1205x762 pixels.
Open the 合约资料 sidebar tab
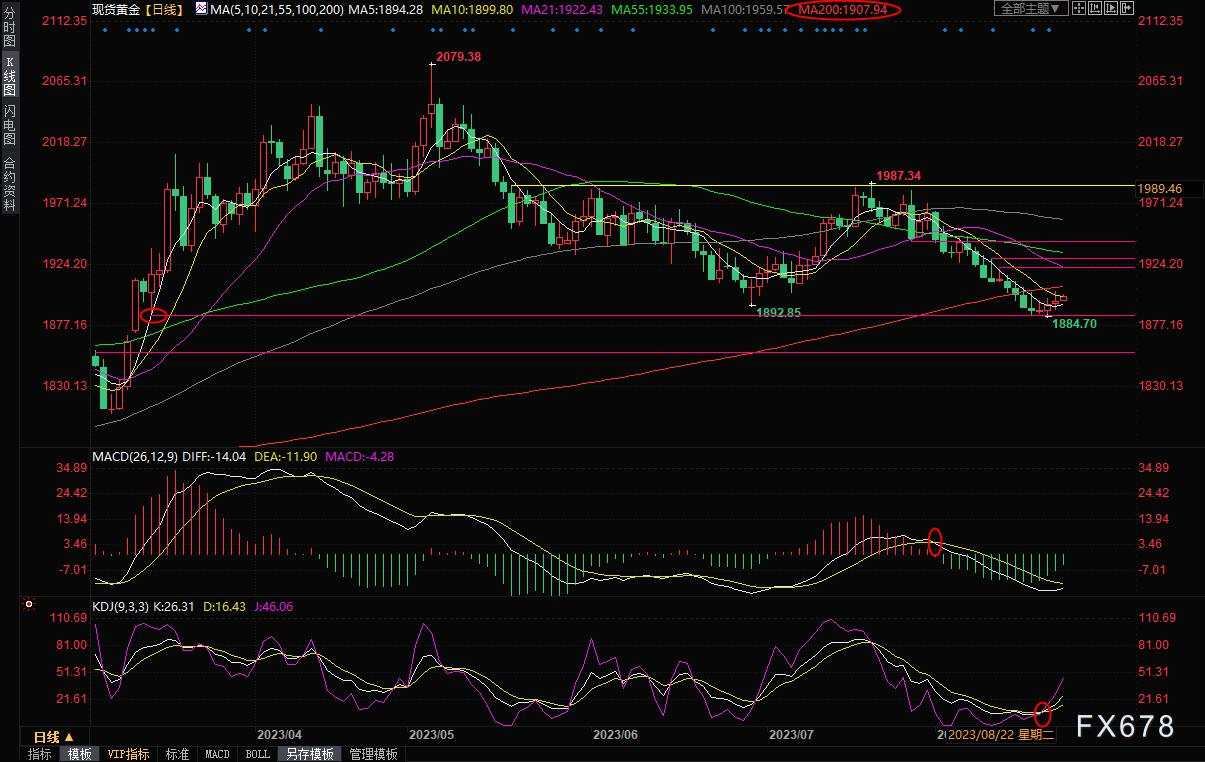[9, 182]
